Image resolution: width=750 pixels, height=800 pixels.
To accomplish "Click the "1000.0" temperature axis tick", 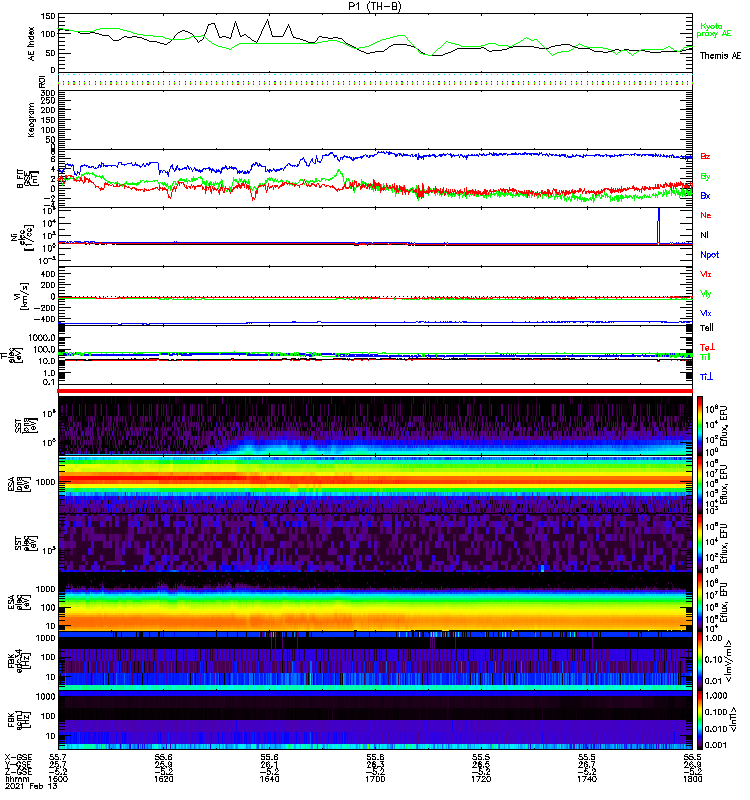I will [x=42, y=338].
